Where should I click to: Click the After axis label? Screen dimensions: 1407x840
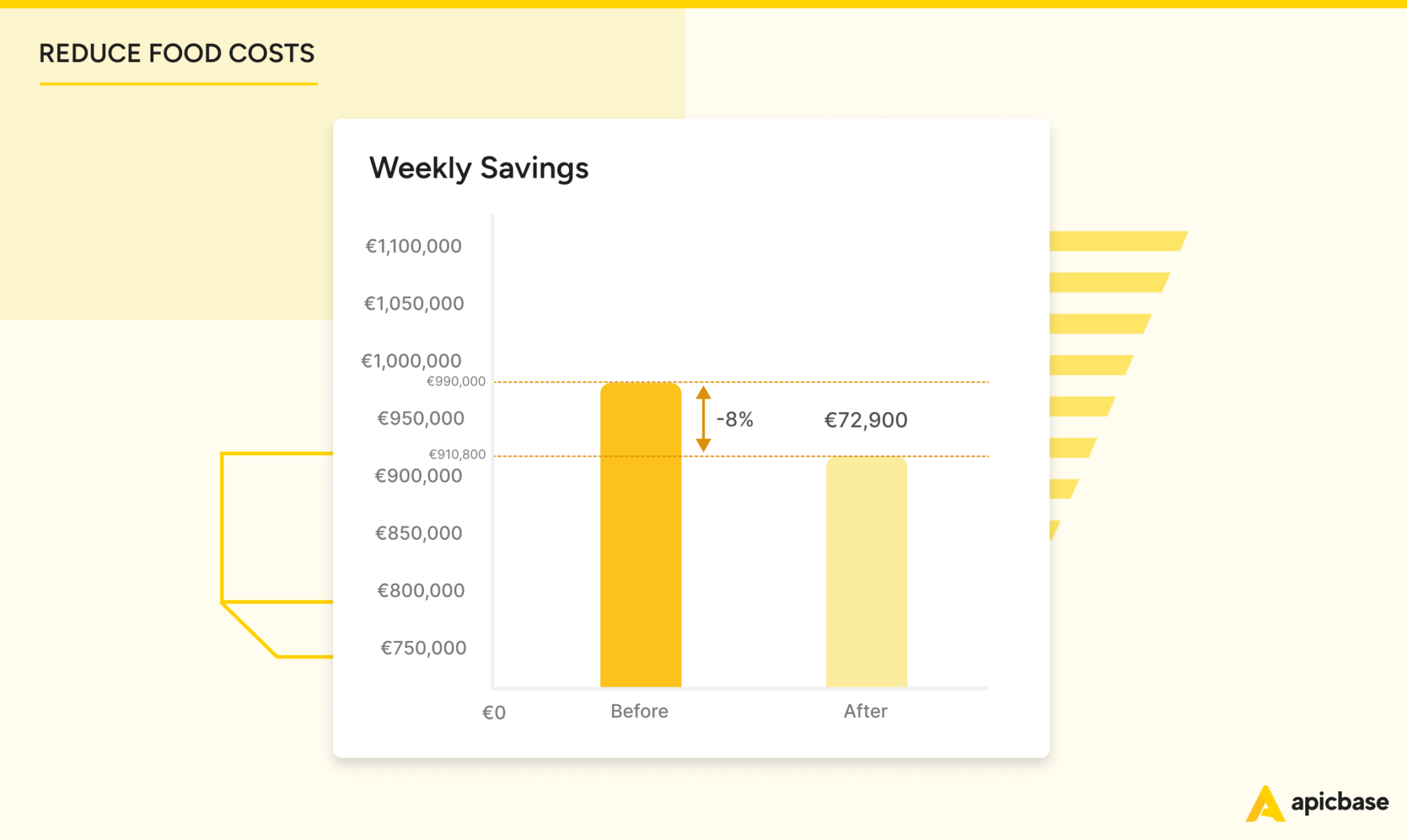point(865,711)
